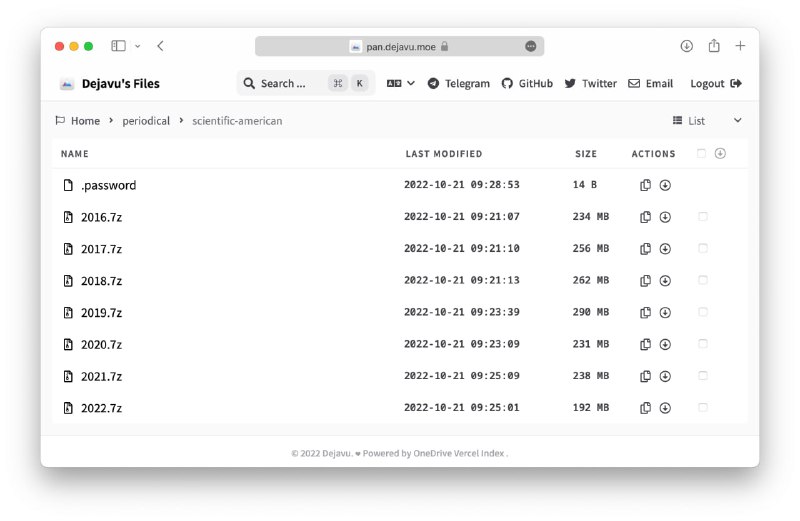Open the .password file

(x=108, y=185)
